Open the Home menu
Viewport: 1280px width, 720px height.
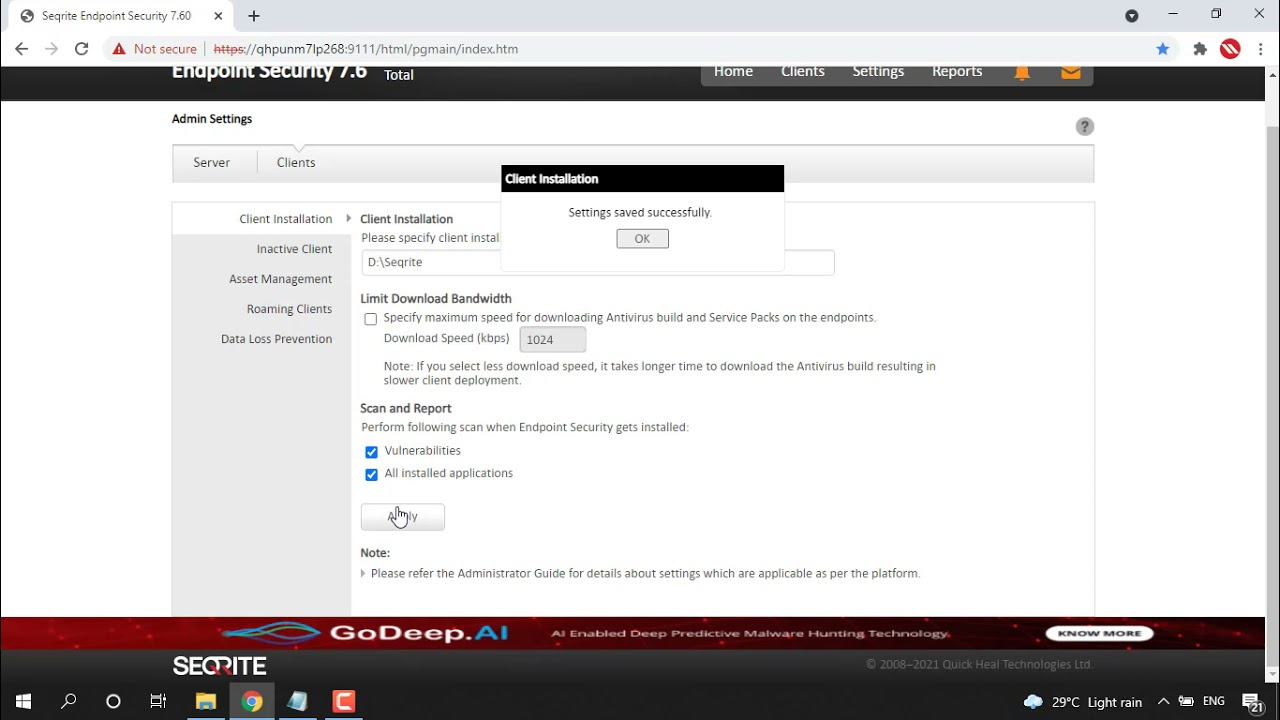coord(733,71)
